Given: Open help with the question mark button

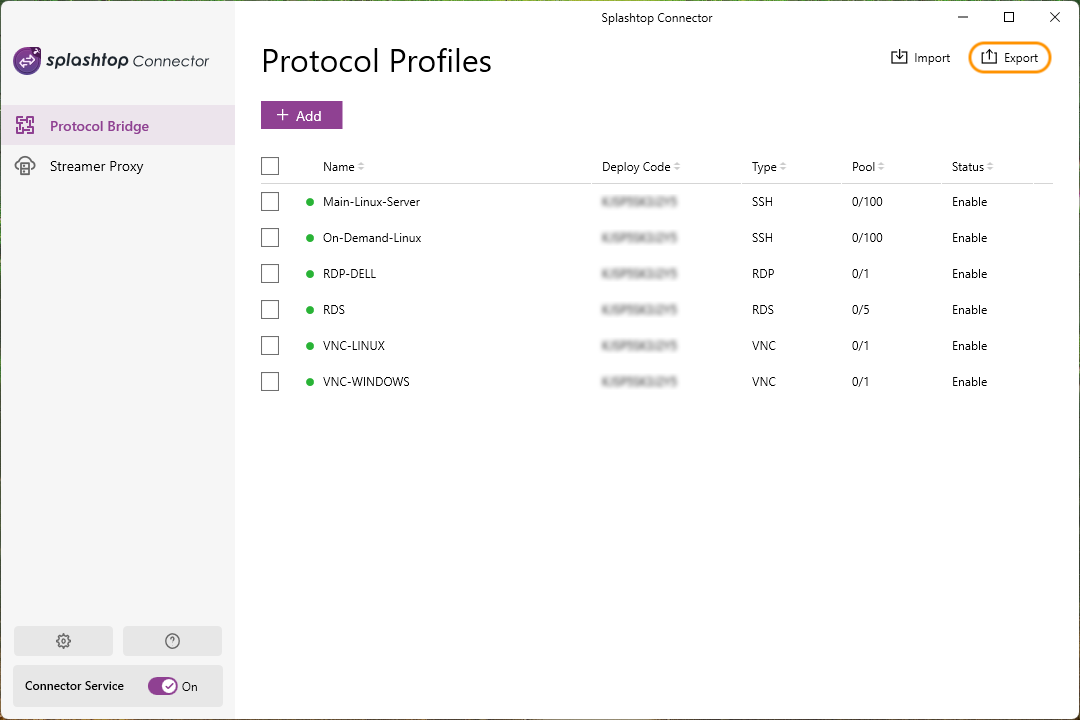Looking at the screenshot, I should coord(172,641).
